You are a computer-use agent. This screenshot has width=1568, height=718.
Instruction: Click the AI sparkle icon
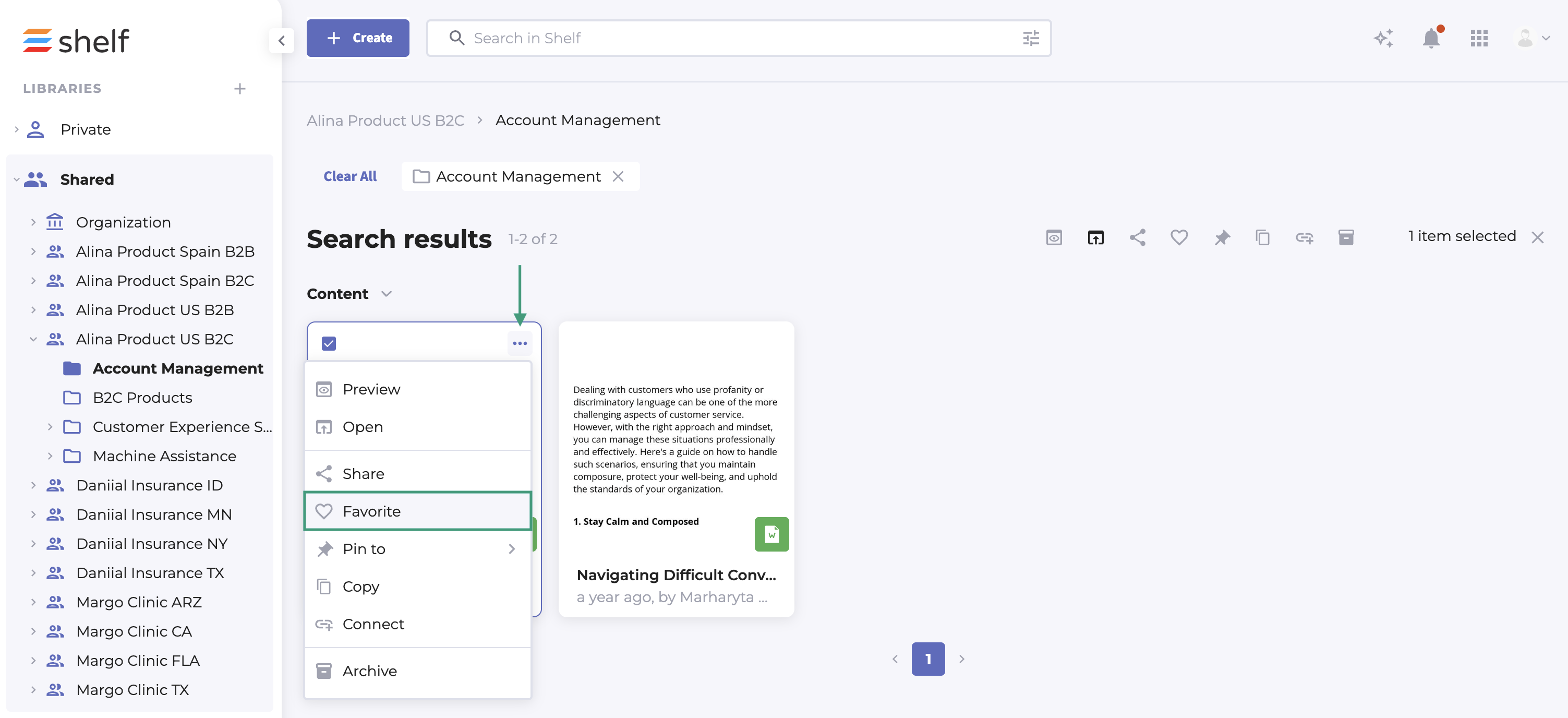tap(1383, 39)
